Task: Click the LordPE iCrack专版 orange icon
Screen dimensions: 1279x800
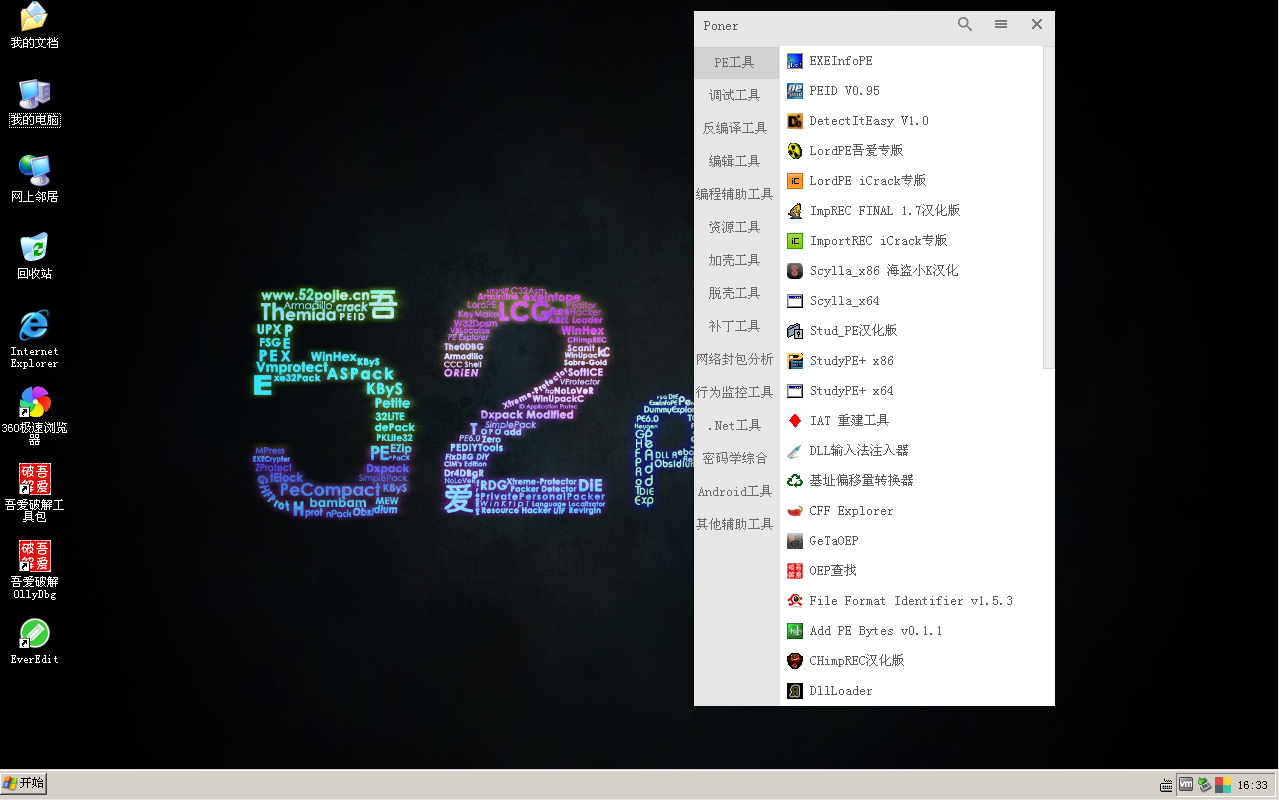Action: pyautogui.click(x=795, y=181)
